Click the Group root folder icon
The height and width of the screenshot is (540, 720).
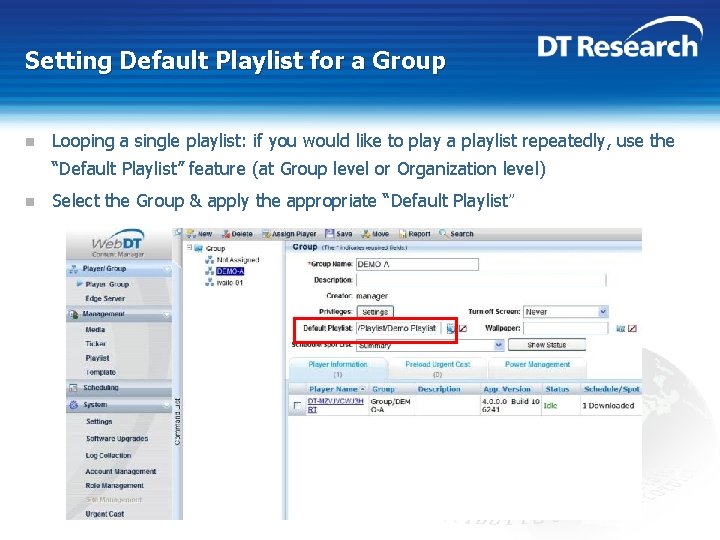198,248
